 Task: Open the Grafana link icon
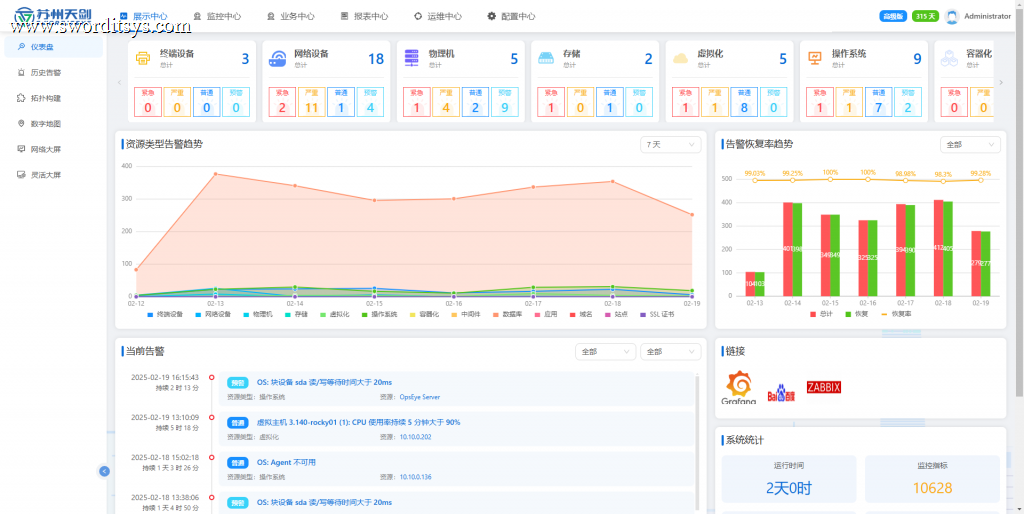[739, 387]
